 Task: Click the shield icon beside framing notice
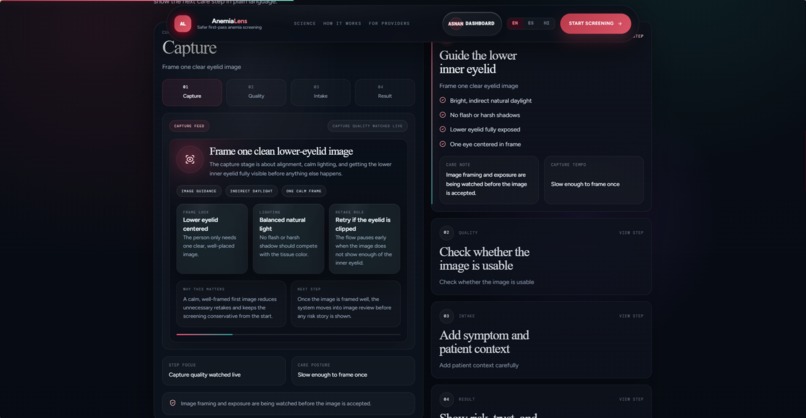[173, 403]
